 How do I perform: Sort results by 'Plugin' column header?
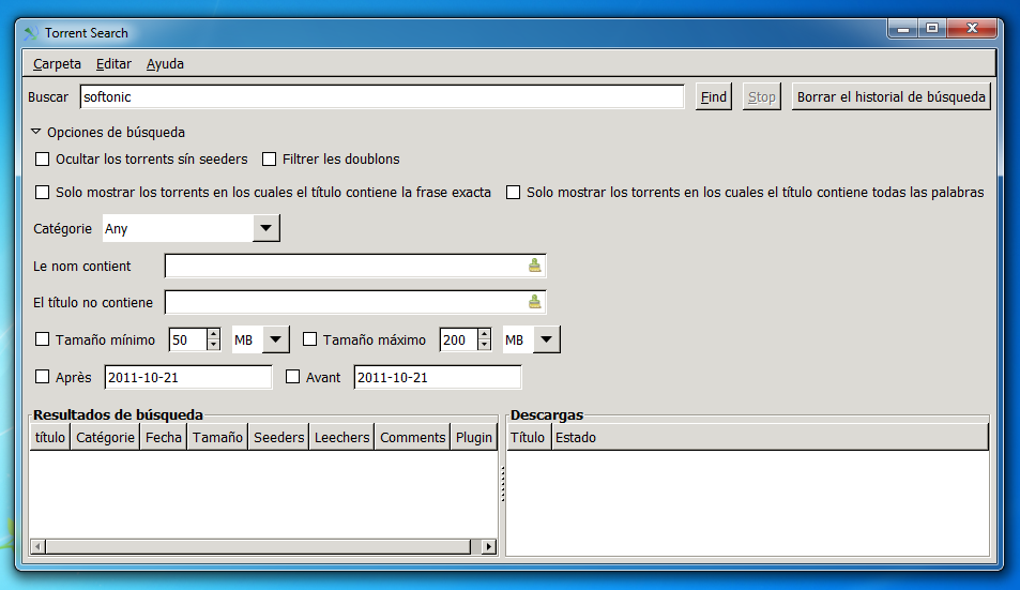pos(474,437)
